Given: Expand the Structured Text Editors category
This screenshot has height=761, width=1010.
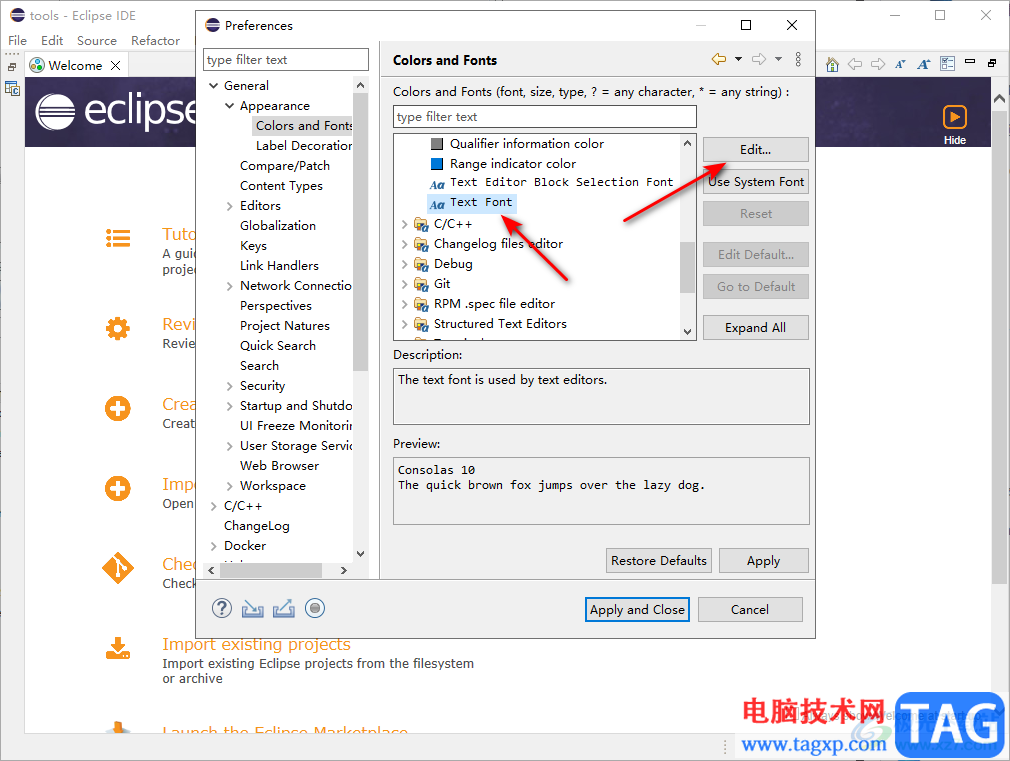Looking at the screenshot, I should [404, 323].
